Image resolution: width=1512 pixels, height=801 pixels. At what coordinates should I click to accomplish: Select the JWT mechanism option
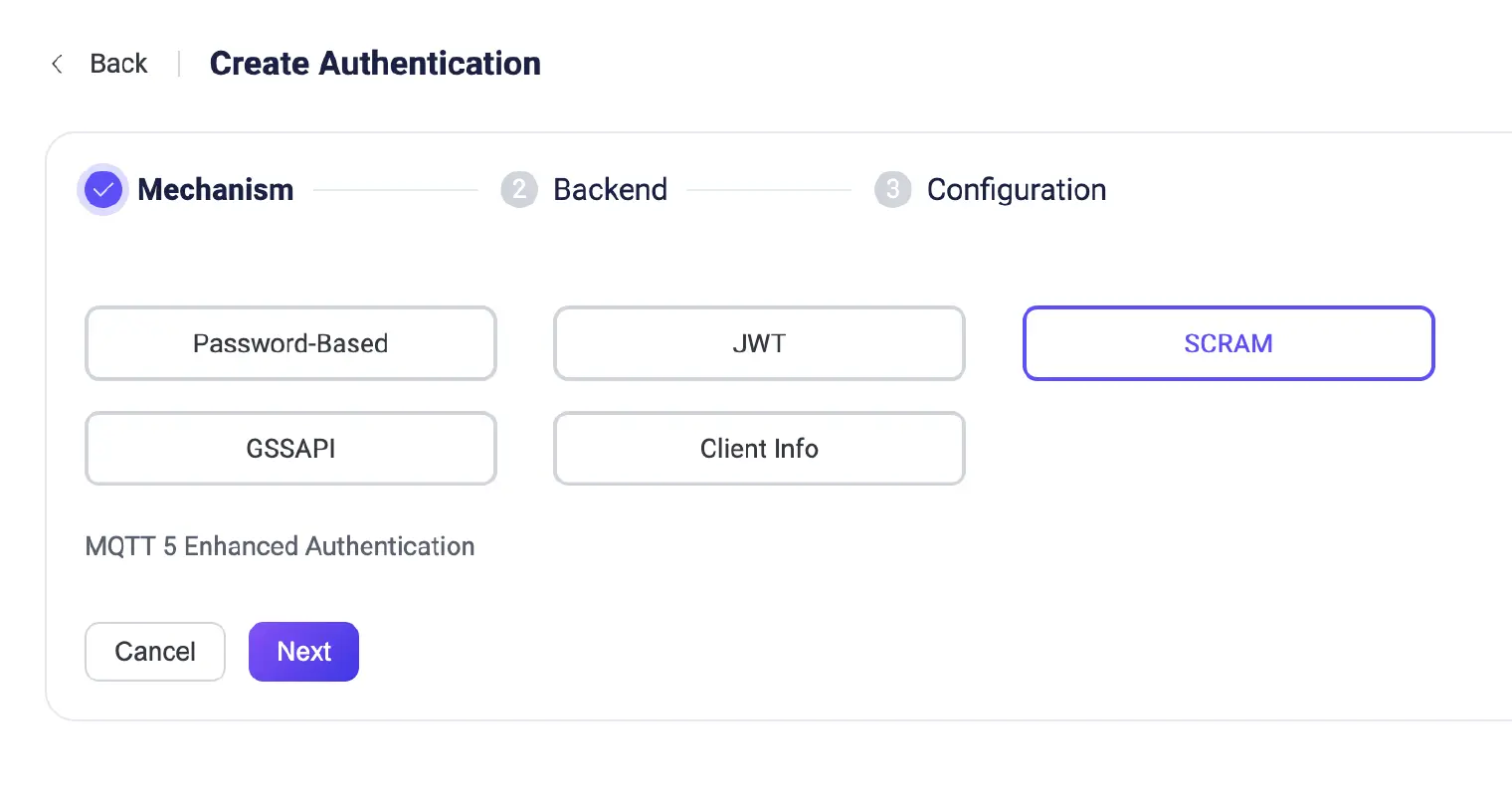pos(759,343)
